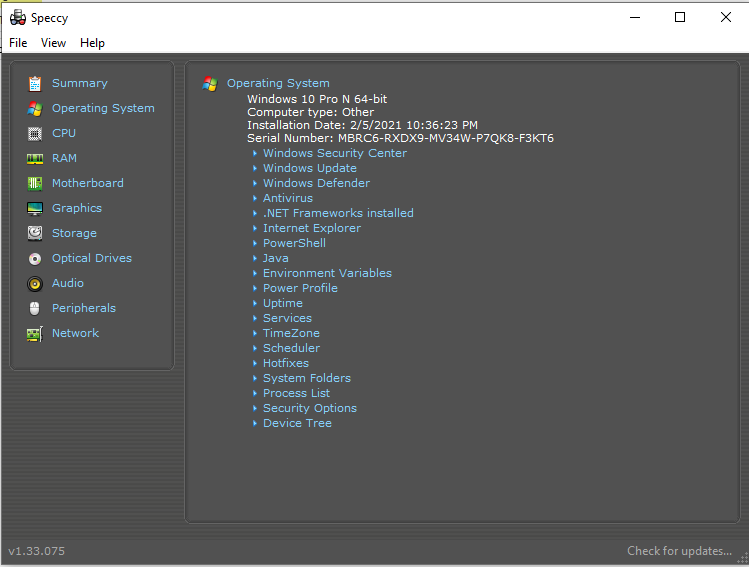Click the Installation Date line

pos(363,125)
